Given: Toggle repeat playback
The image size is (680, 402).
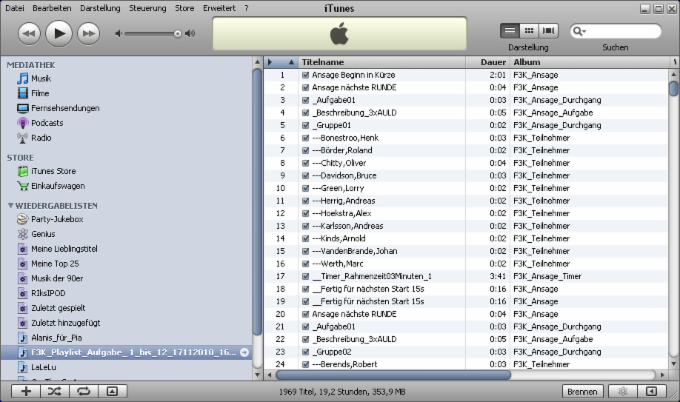Looking at the screenshot, I should click(x=84, y=391).
